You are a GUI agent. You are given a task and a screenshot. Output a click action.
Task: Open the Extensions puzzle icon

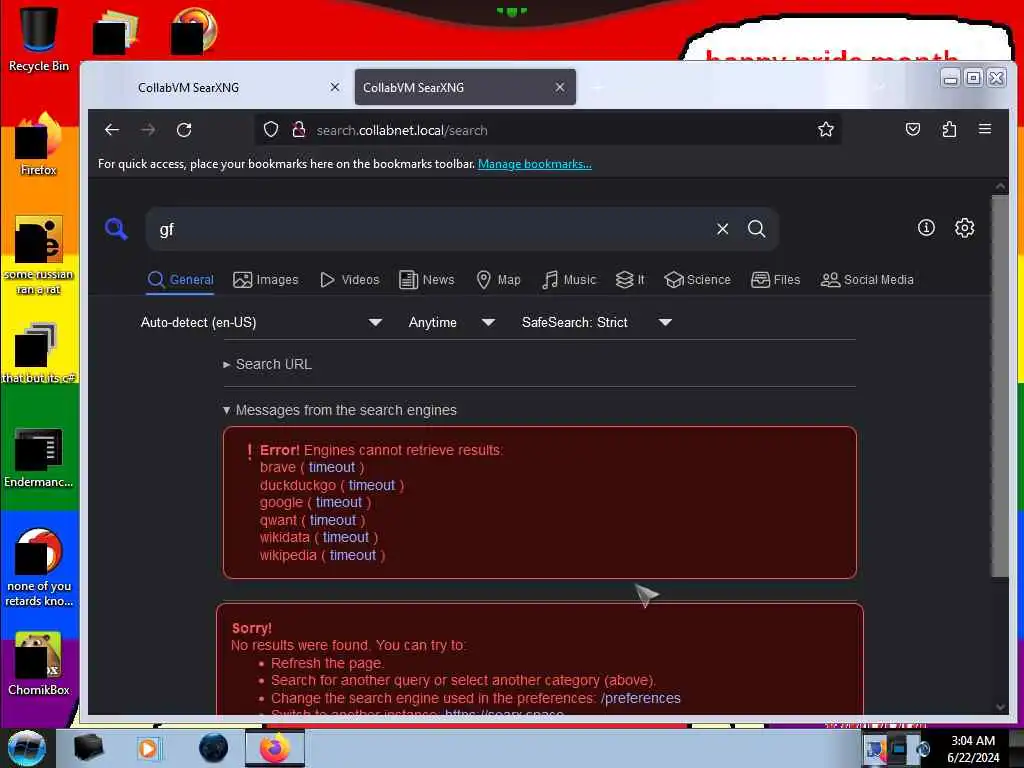[x=950, y=129]
